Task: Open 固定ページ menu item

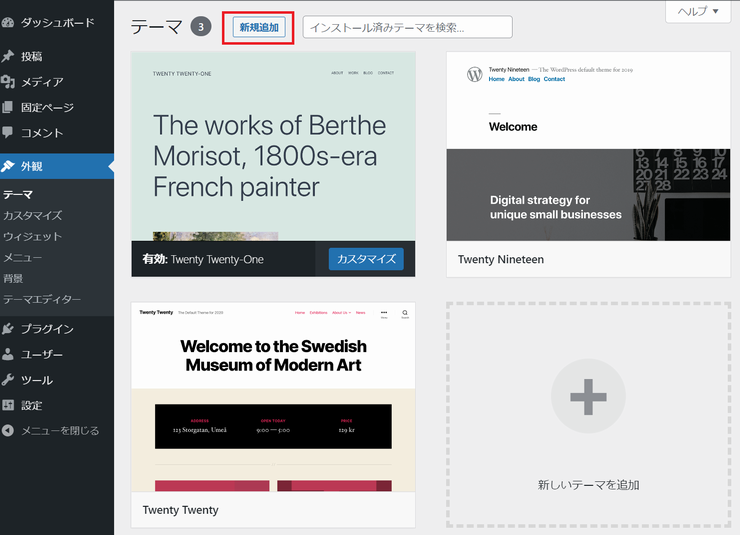Action: coord(57,108)
